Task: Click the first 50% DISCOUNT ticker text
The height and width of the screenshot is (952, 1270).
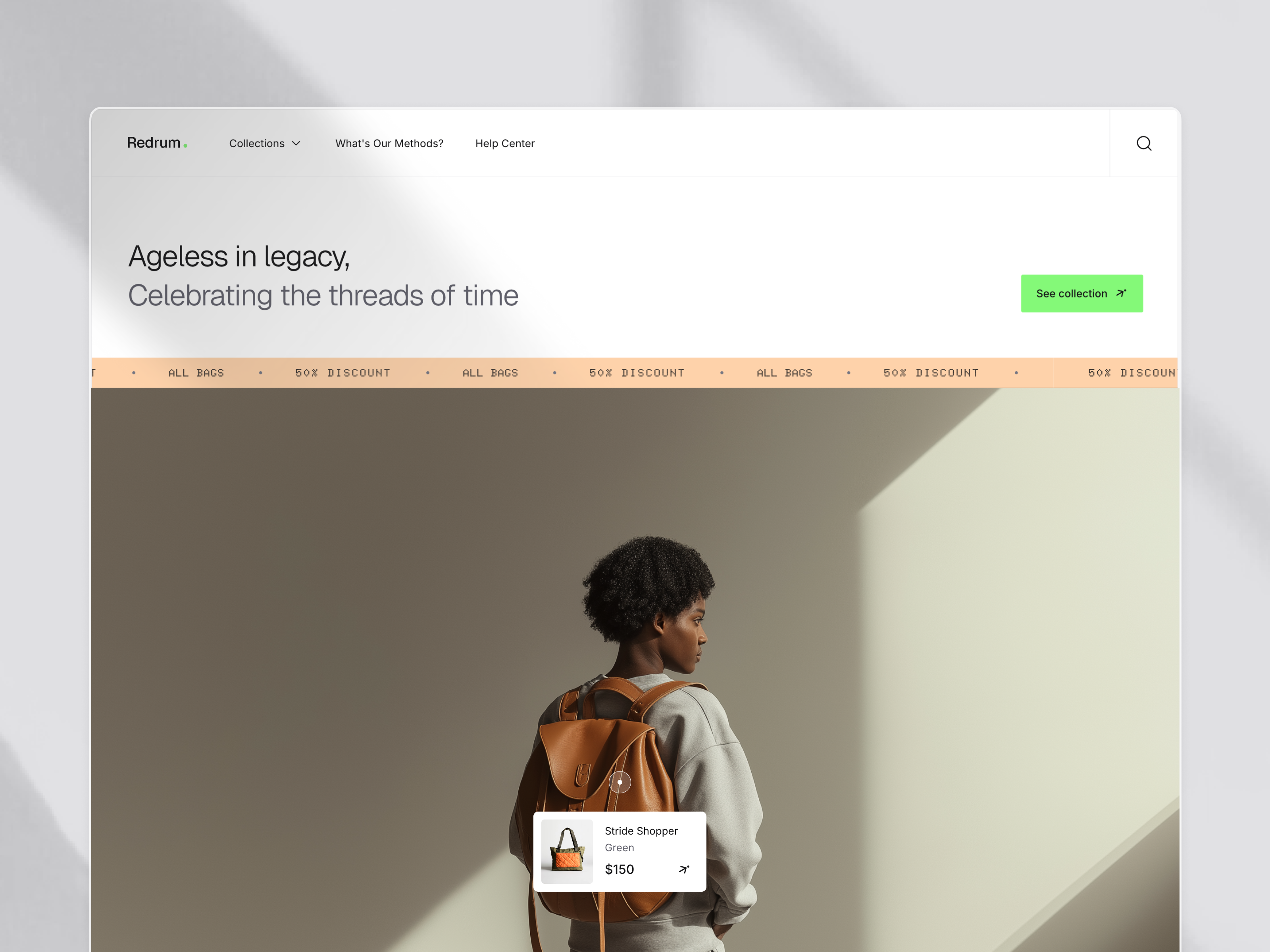Action: (343, 373)
